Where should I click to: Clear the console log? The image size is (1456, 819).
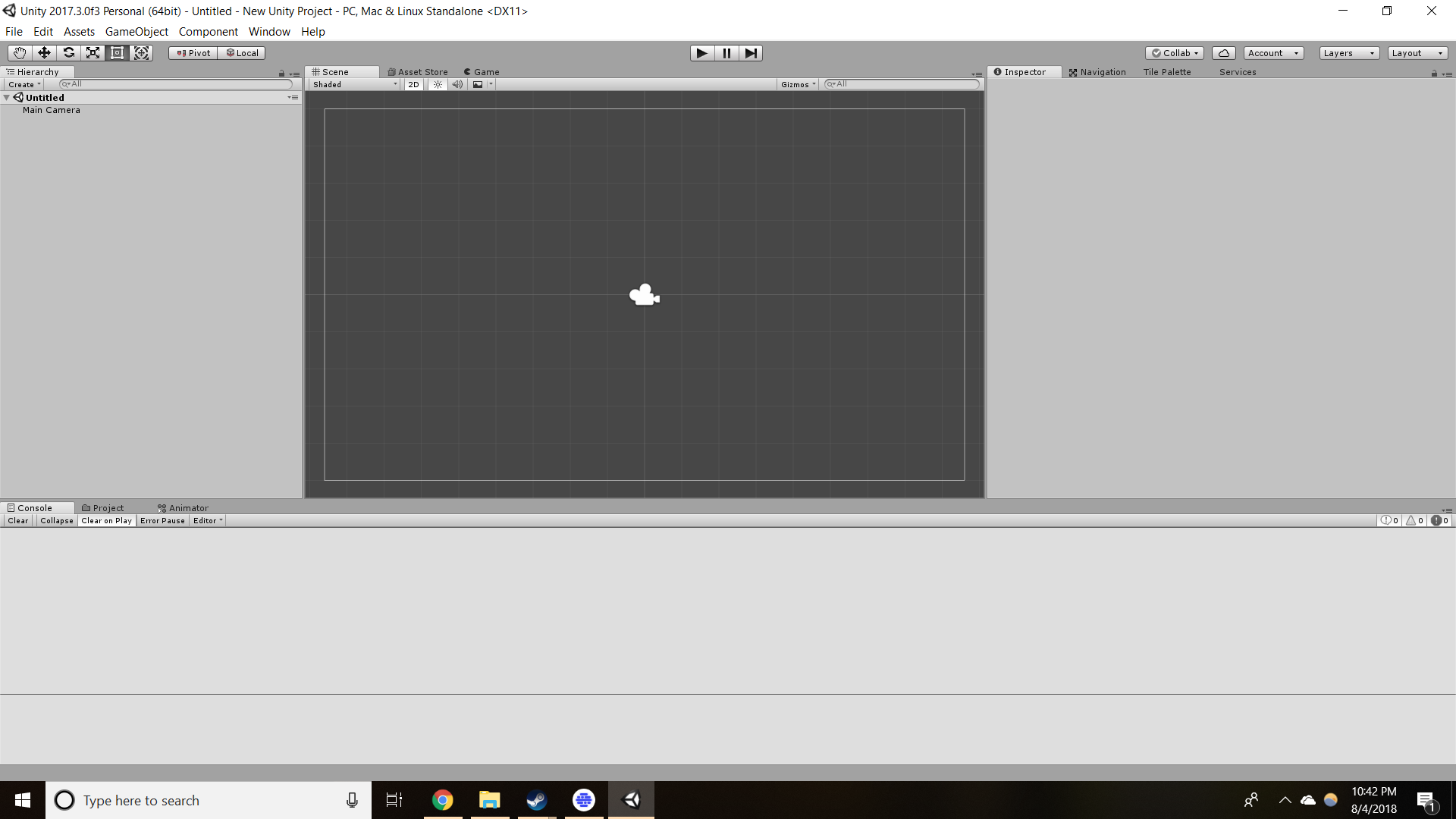click(18, 521)
